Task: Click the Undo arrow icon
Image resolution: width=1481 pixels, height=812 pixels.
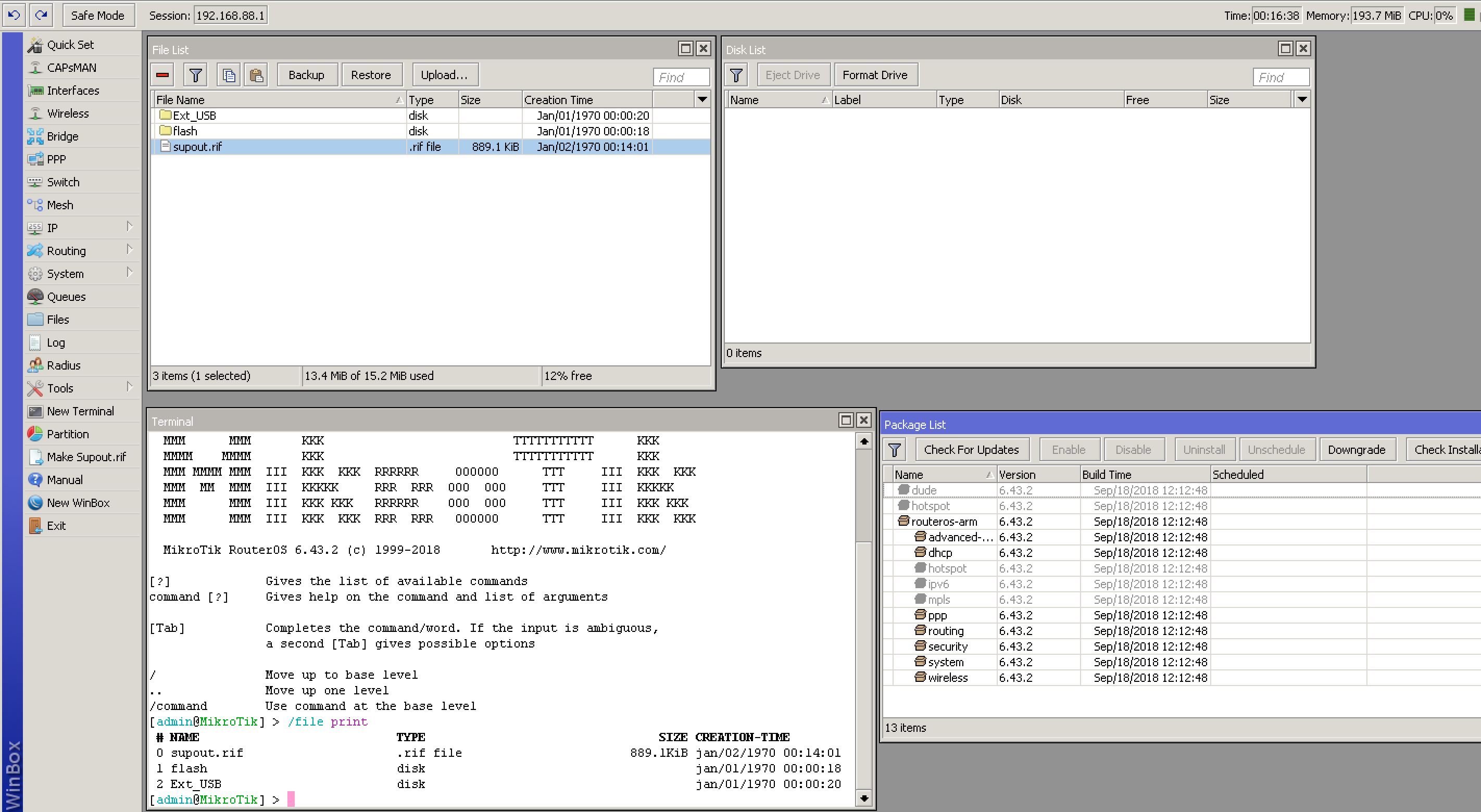Action: click(x=14, y=15)
